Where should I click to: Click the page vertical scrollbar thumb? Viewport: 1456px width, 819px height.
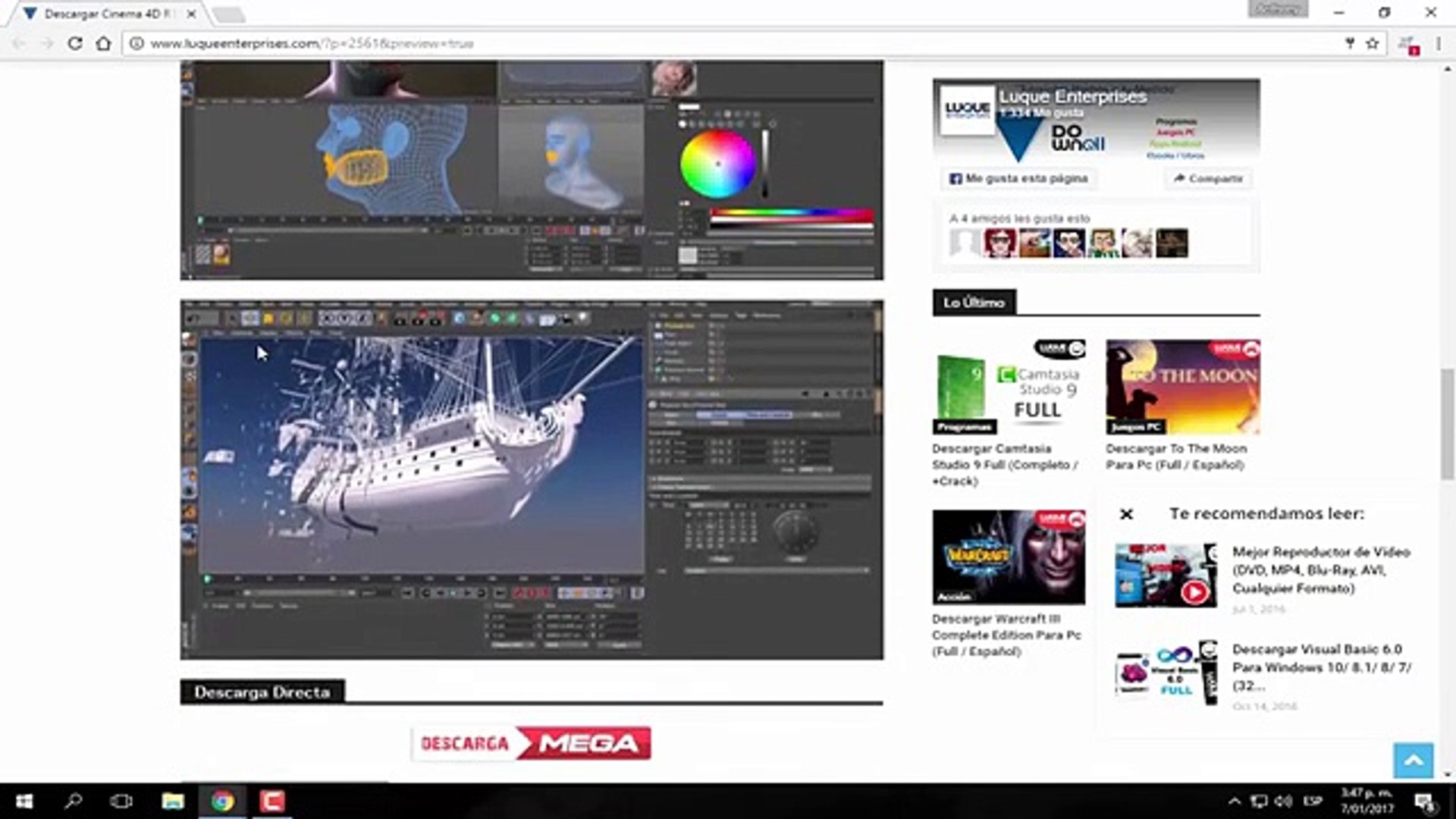pos(1448,424)
